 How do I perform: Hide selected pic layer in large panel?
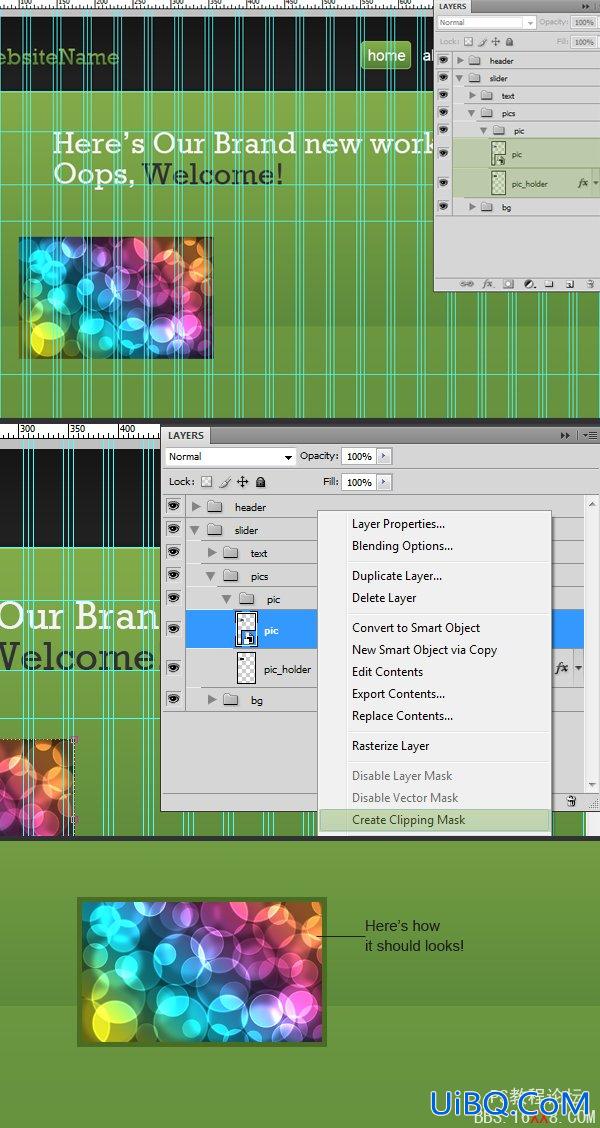(x=173, y=629)
